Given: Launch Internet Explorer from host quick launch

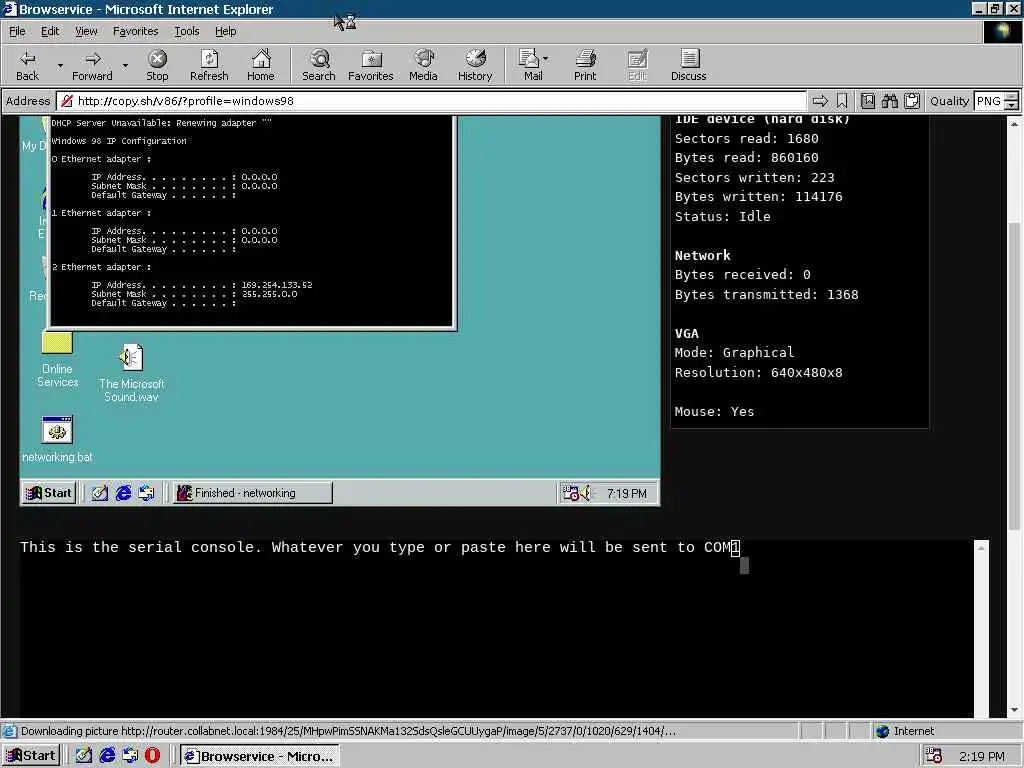Looking at the screenshot, I should point(107,756).
